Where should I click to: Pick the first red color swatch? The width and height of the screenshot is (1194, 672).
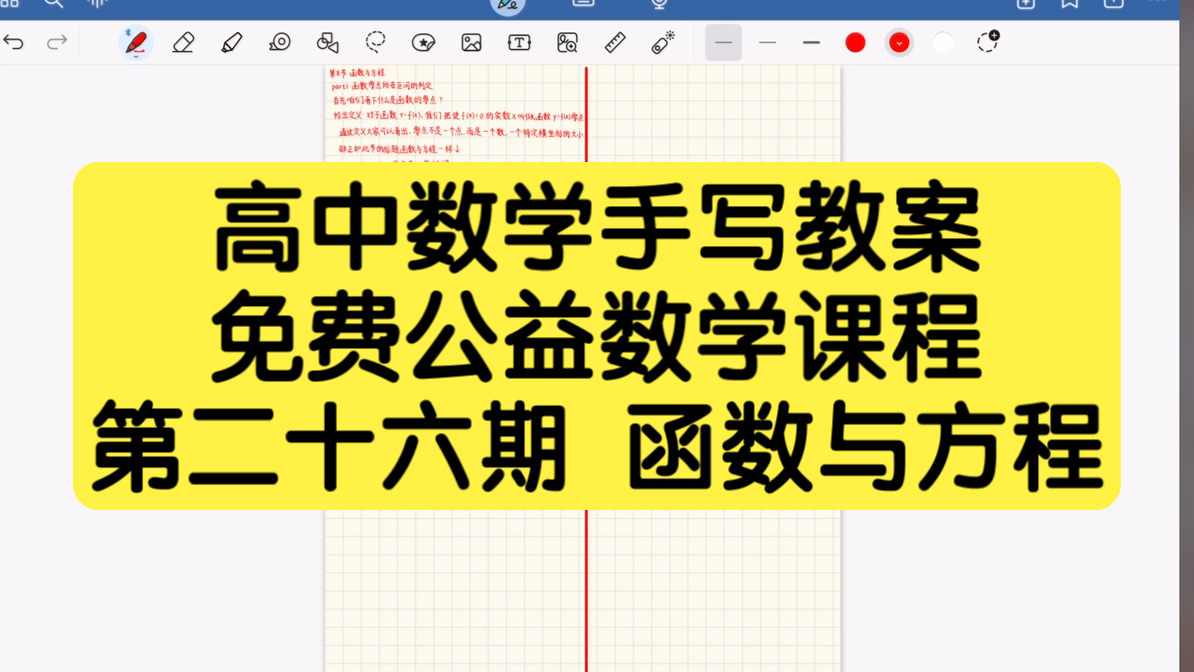click(x=855, y=43)
